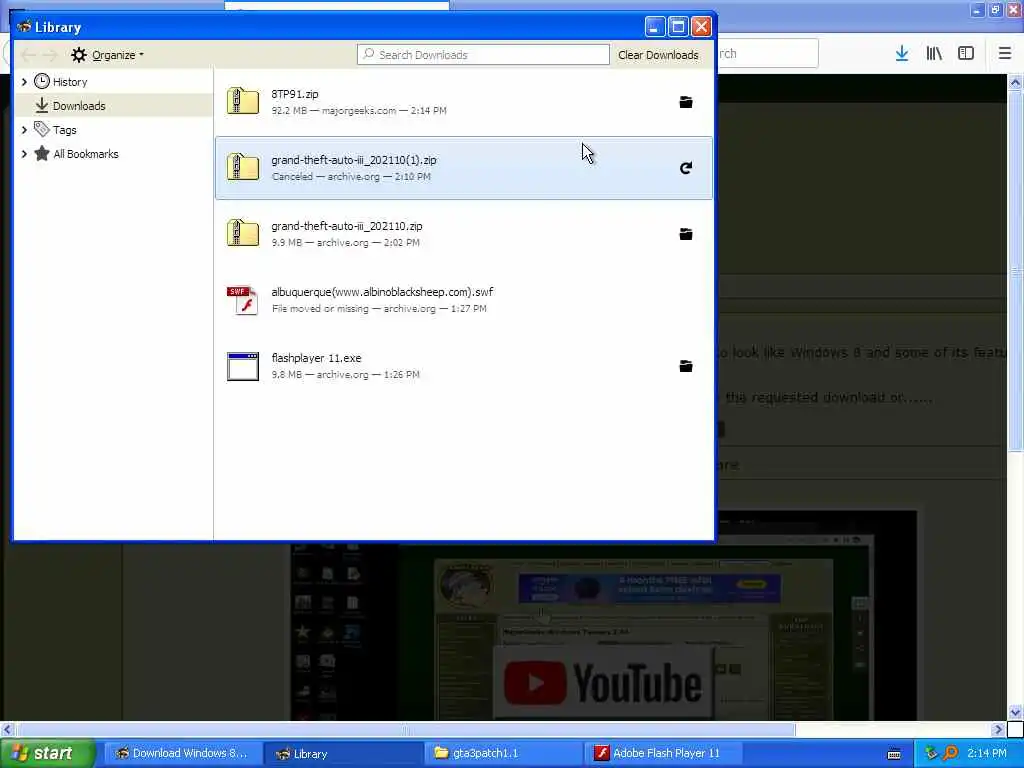This screenshot has height=768, width=1024.
Task: Click Clear Downloads button
Action: [658, 55]
